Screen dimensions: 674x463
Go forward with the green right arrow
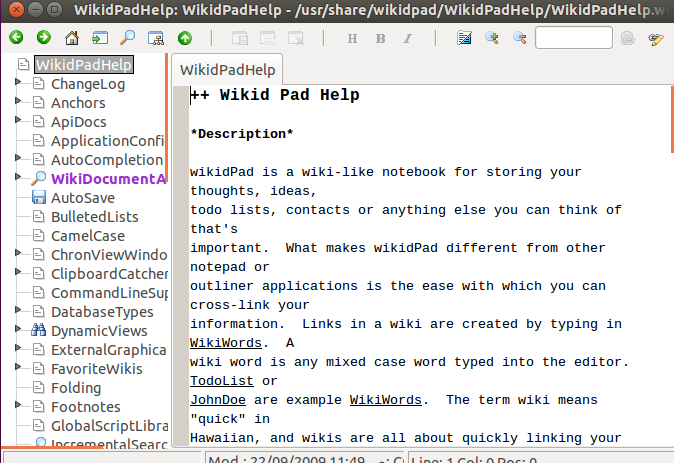coord(44,37)
